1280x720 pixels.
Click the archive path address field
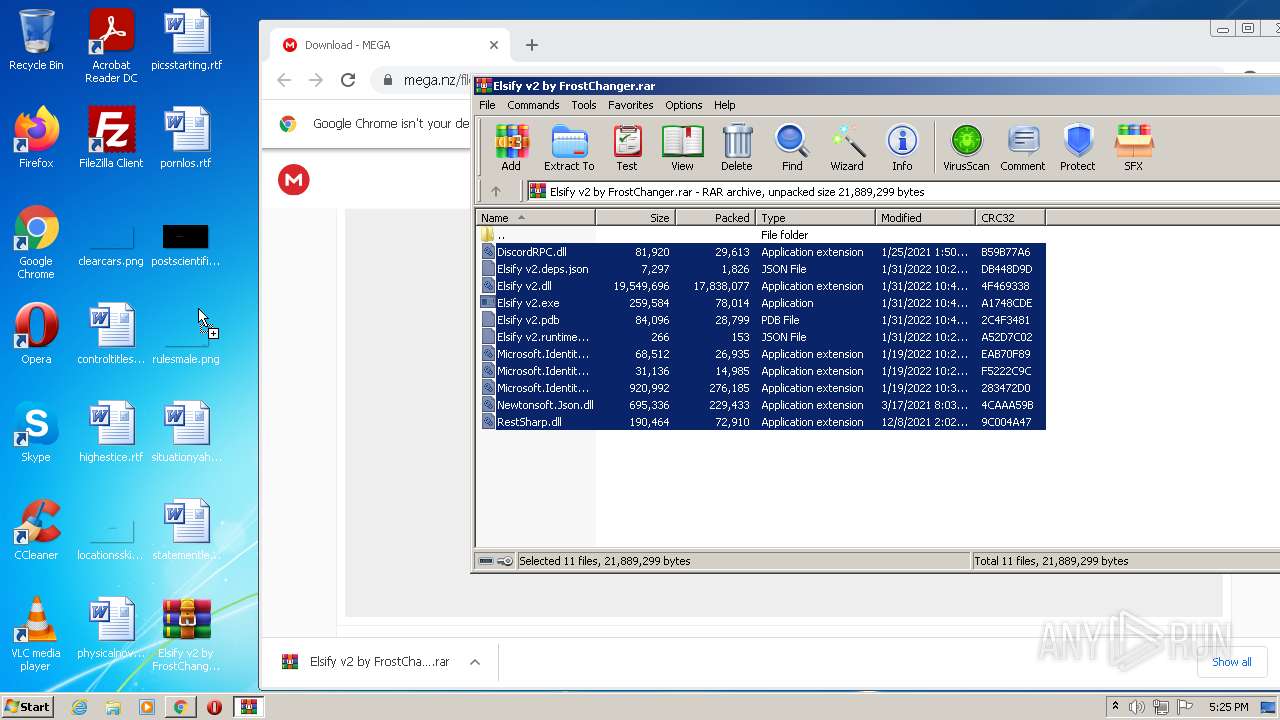903,192
